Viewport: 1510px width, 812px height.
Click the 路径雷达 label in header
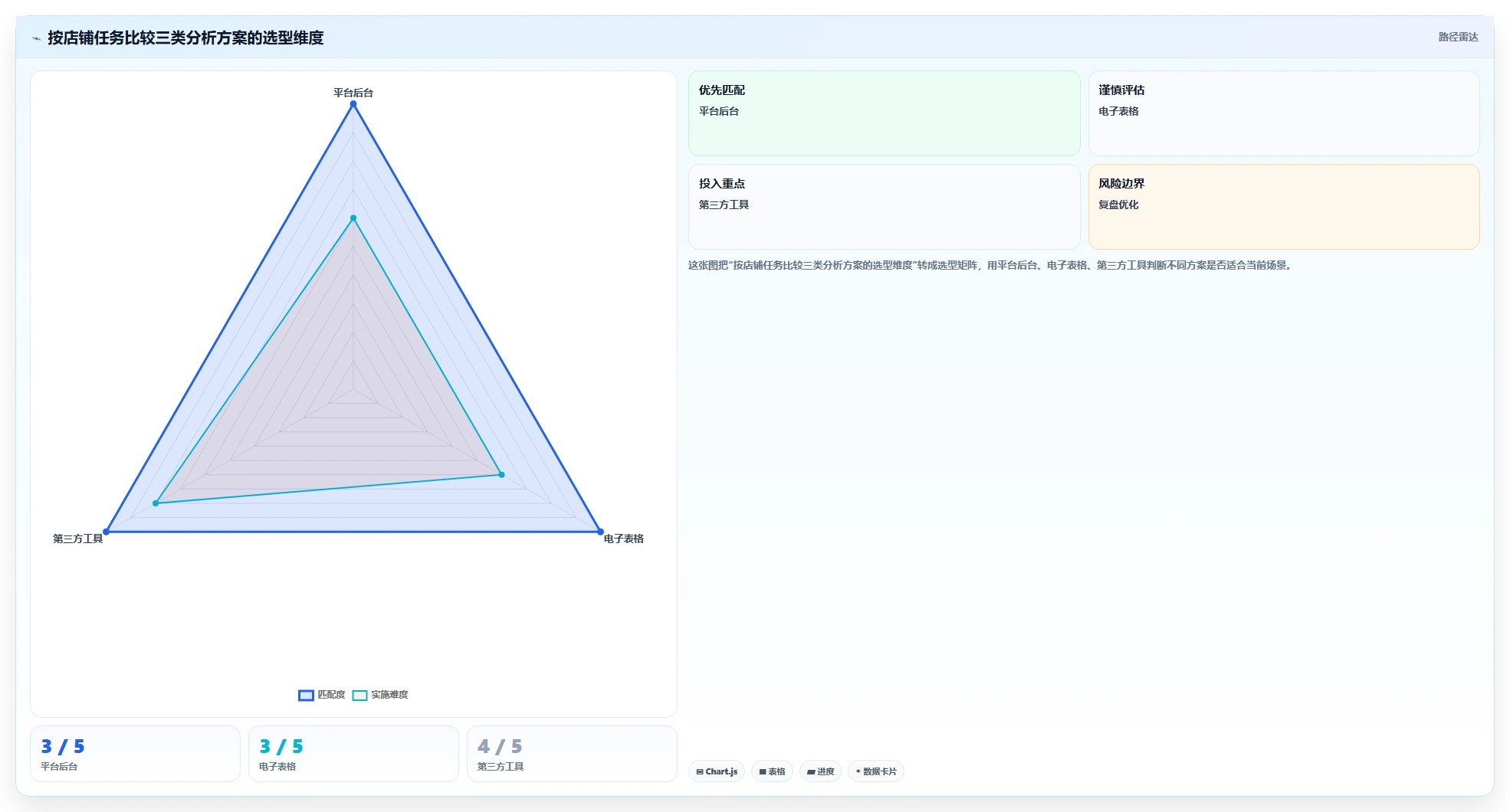[1458, 37]
